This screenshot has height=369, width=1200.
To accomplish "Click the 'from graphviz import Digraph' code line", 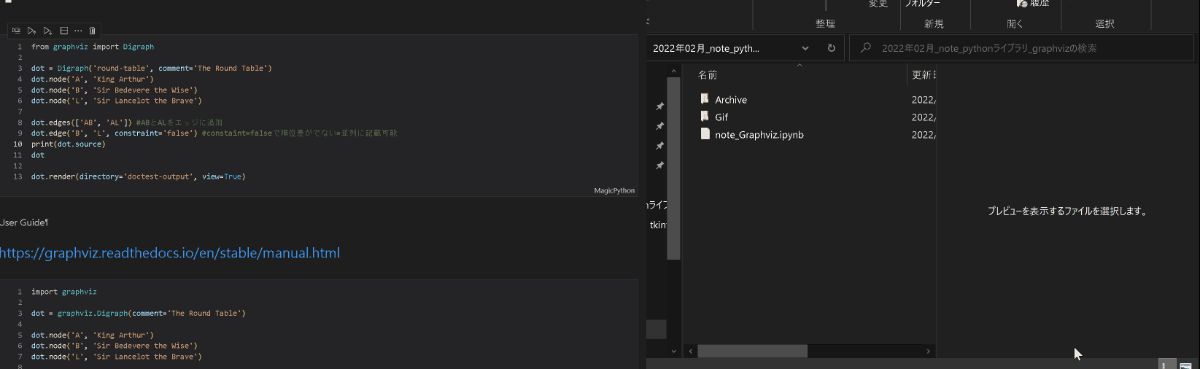I will [x=92, y=47].
